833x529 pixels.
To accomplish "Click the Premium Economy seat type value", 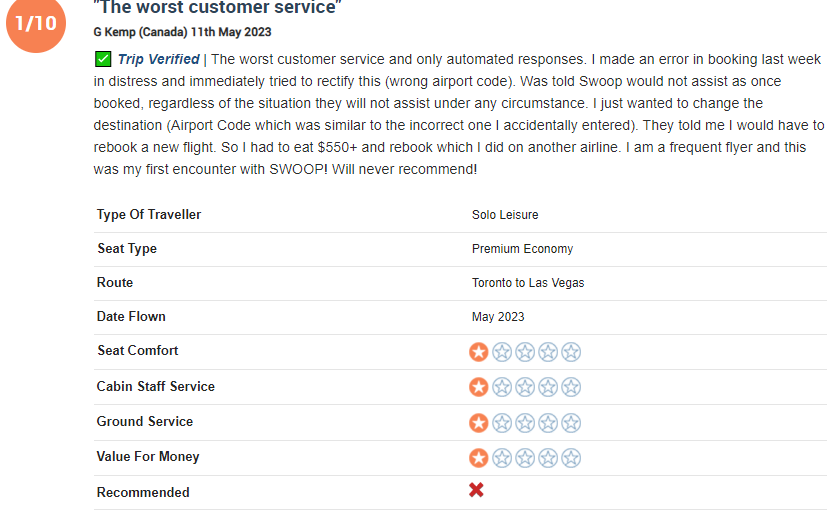I will (x=522, y=249).
